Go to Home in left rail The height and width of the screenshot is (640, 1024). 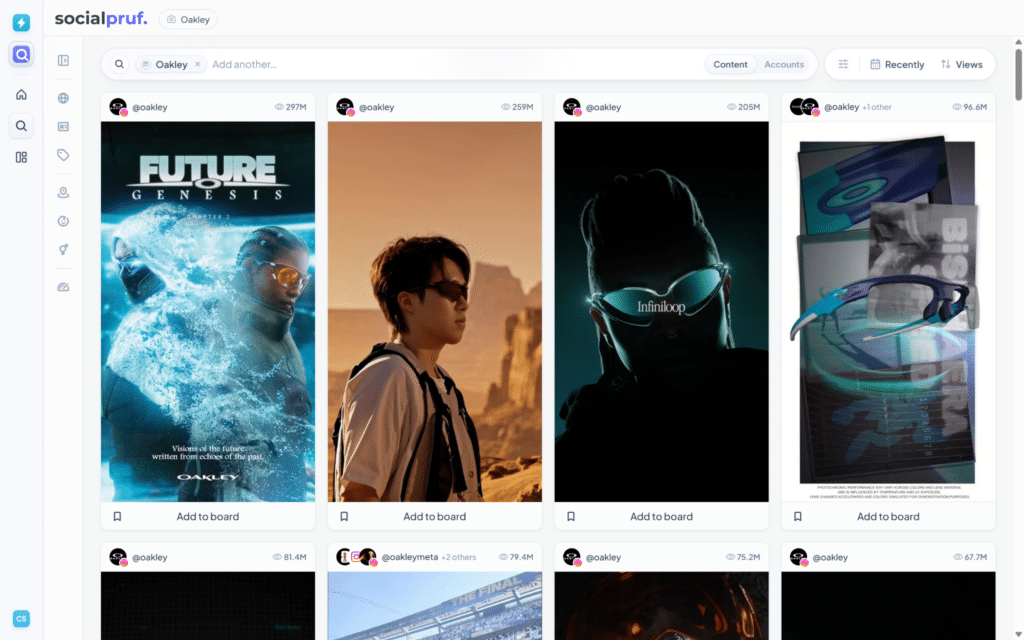click(x=21, y=95)
